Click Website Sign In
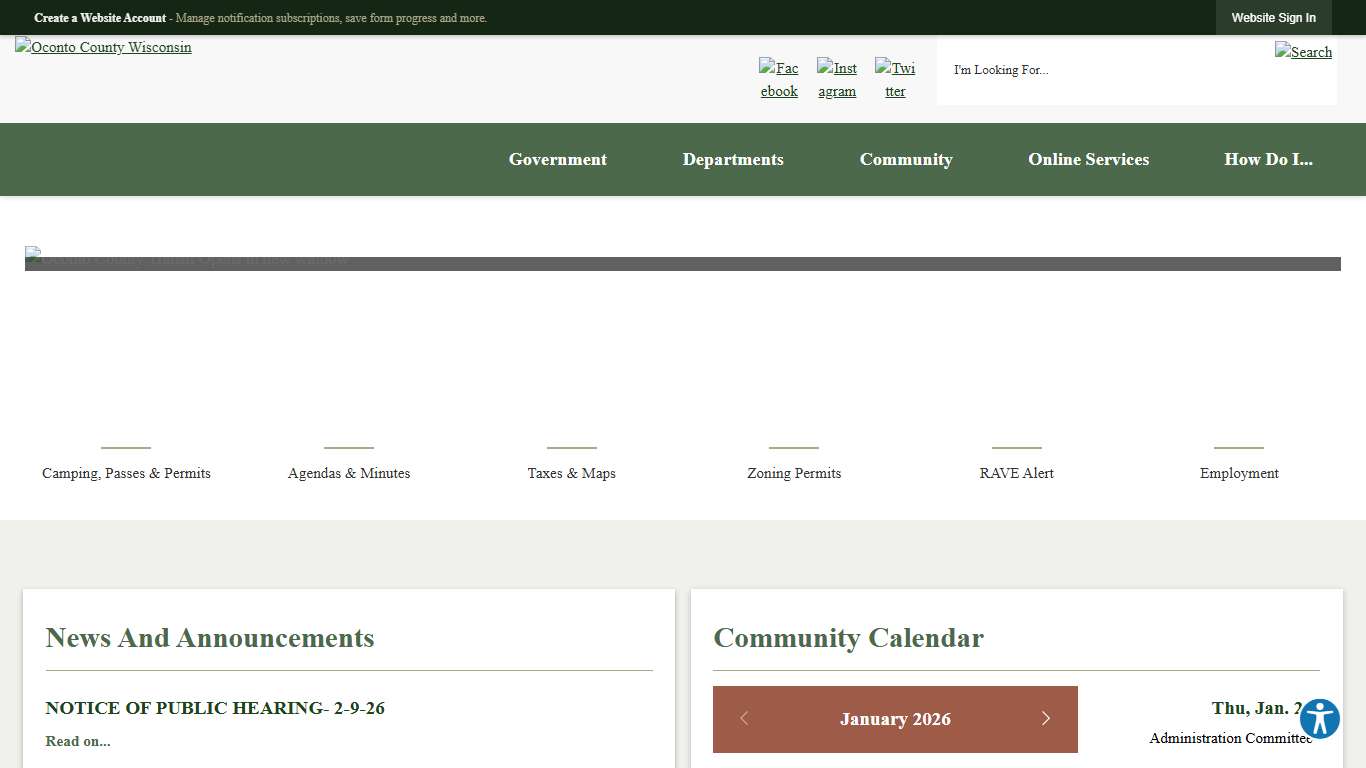This screenshot has height=768, width=1366. [x=1273, y=17]
